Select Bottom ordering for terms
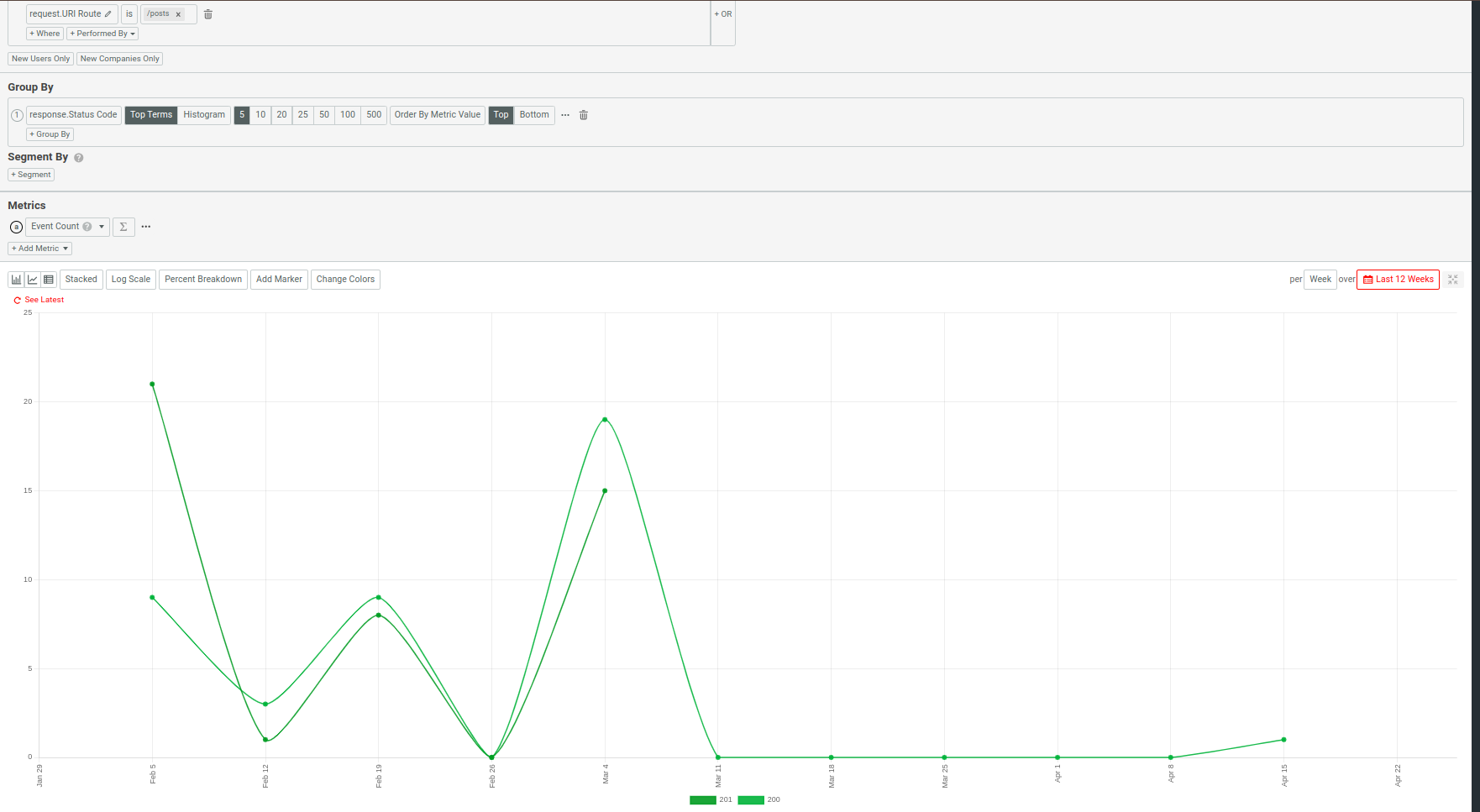 tap(534, 115)
